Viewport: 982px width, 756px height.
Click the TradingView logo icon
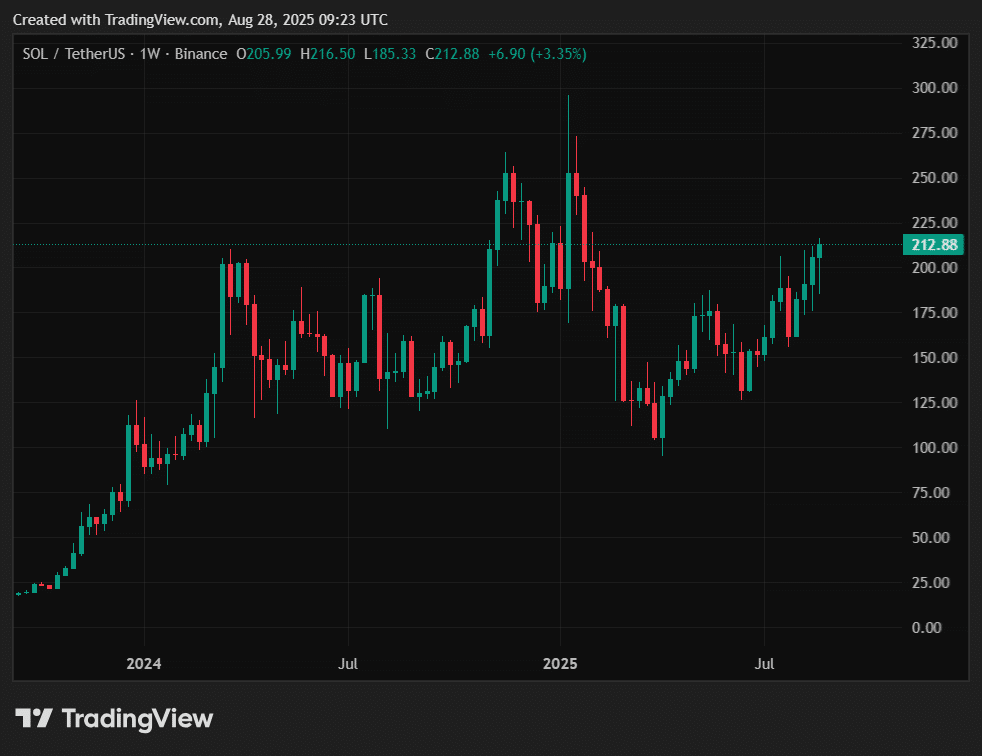pos(33,718)
